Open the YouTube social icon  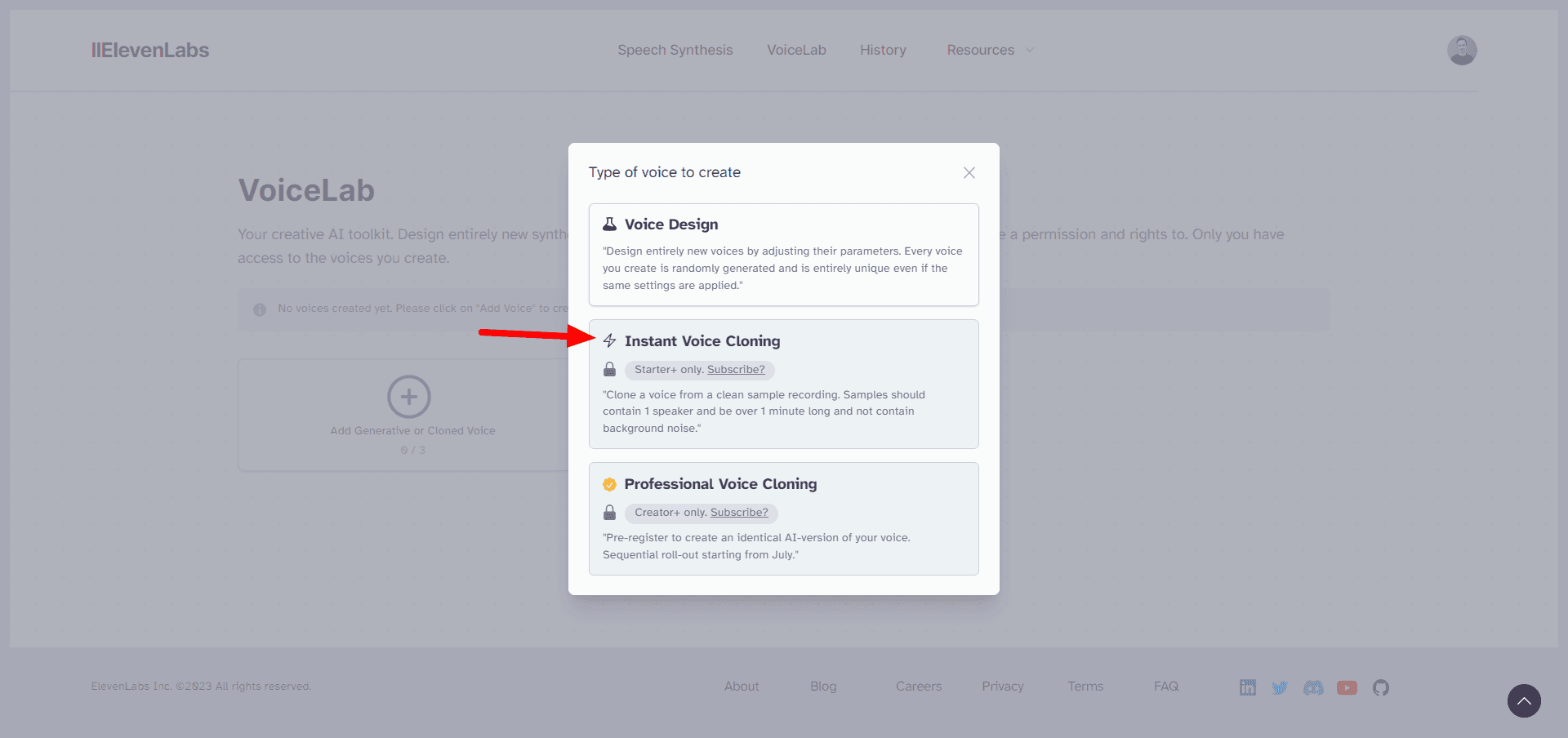click(1347, 687)
